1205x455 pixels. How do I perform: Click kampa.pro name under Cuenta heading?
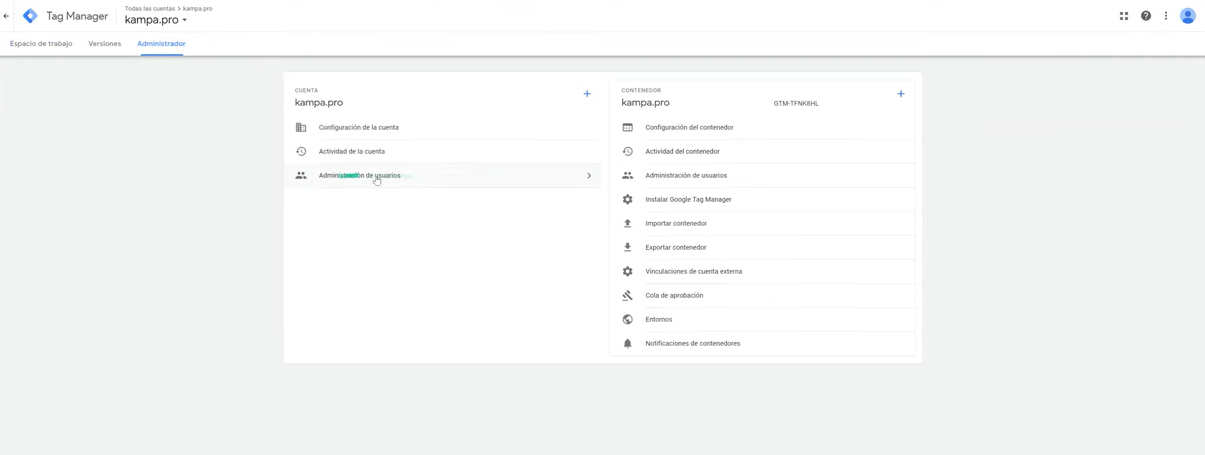pos(319,103)
